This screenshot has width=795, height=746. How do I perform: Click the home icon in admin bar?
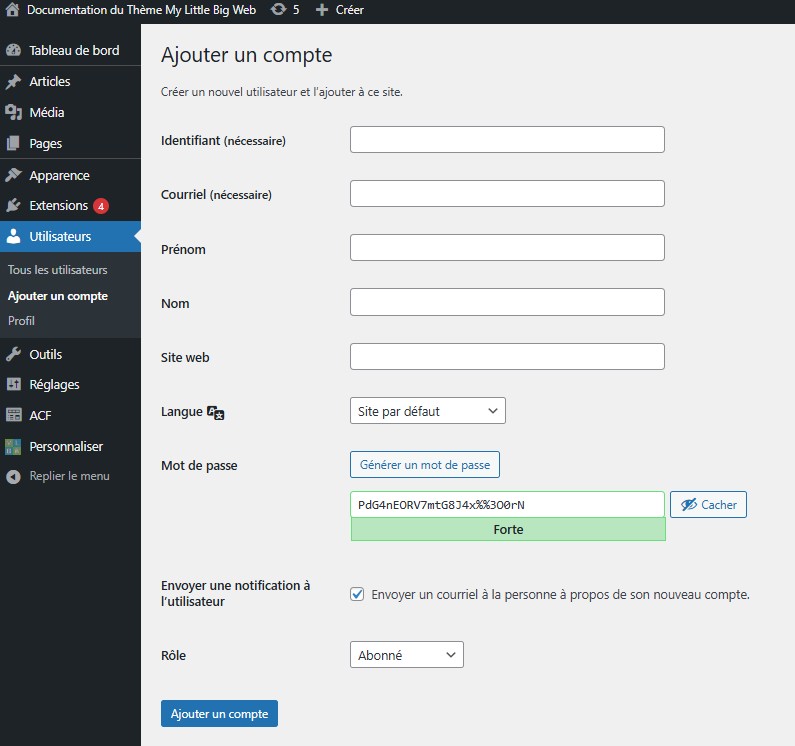pos(13,10)
